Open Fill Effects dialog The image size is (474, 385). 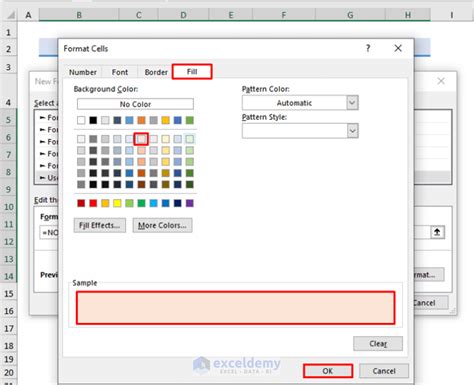(100, 225)
